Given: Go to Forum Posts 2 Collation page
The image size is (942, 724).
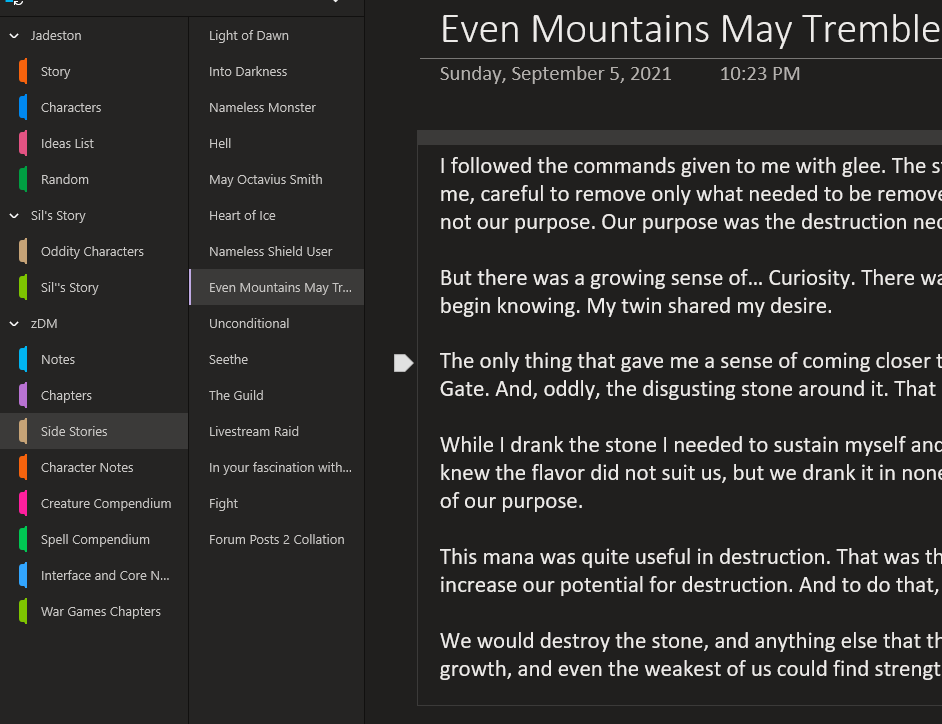Looking at the screenshot, I should (x=276, y=540).
